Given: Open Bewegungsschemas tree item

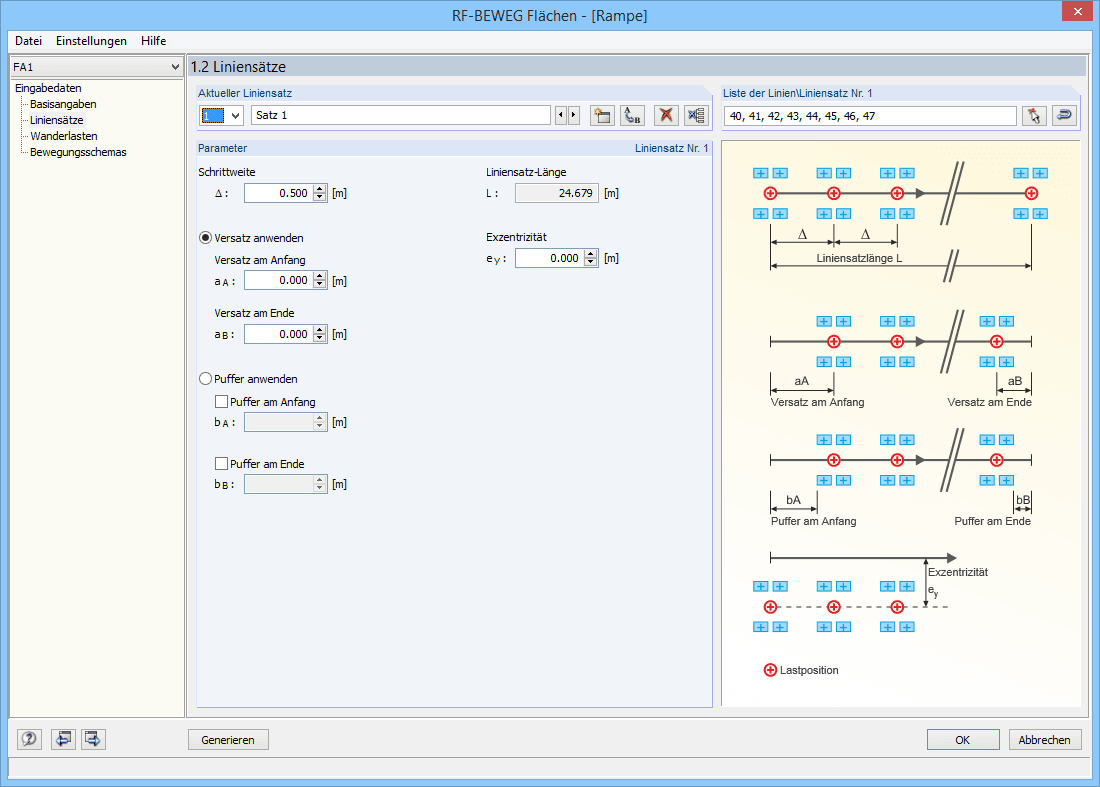Looking at the screenshot, I should click(79, 152).
